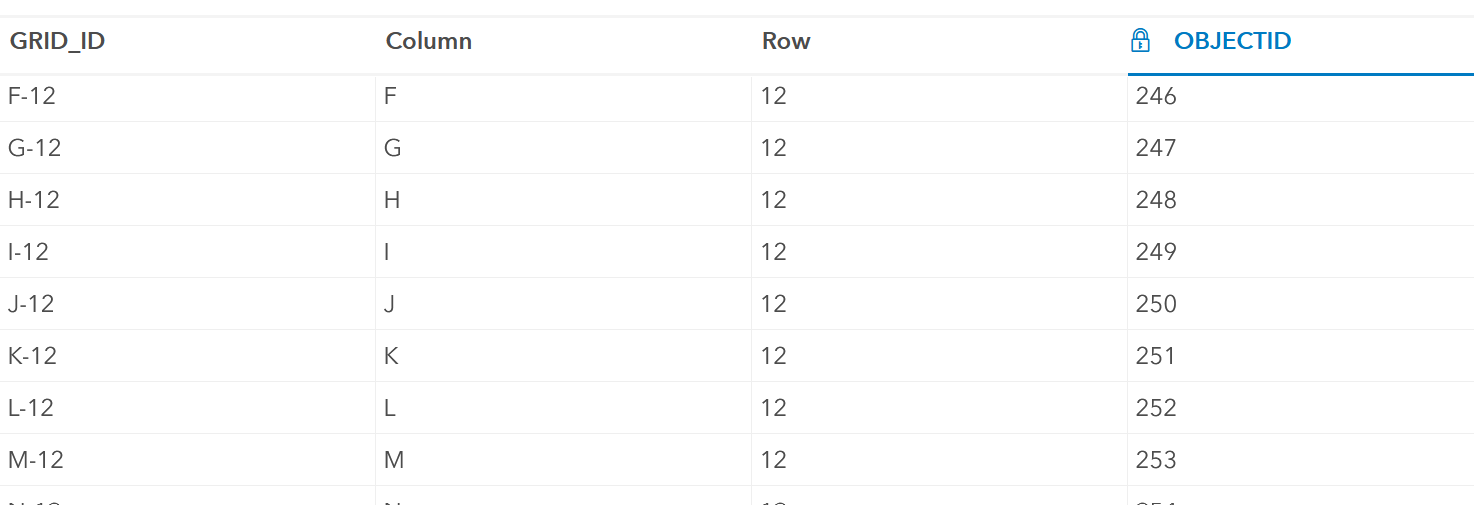This screenshot has width=1474, height=505.
Task: Click the OBJECTID value 253
Action: point(1156,460)
